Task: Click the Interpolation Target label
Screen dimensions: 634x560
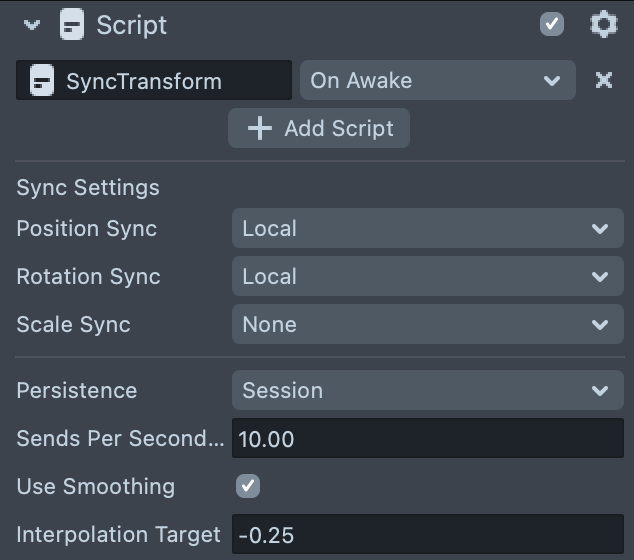Action: (118, 535)
